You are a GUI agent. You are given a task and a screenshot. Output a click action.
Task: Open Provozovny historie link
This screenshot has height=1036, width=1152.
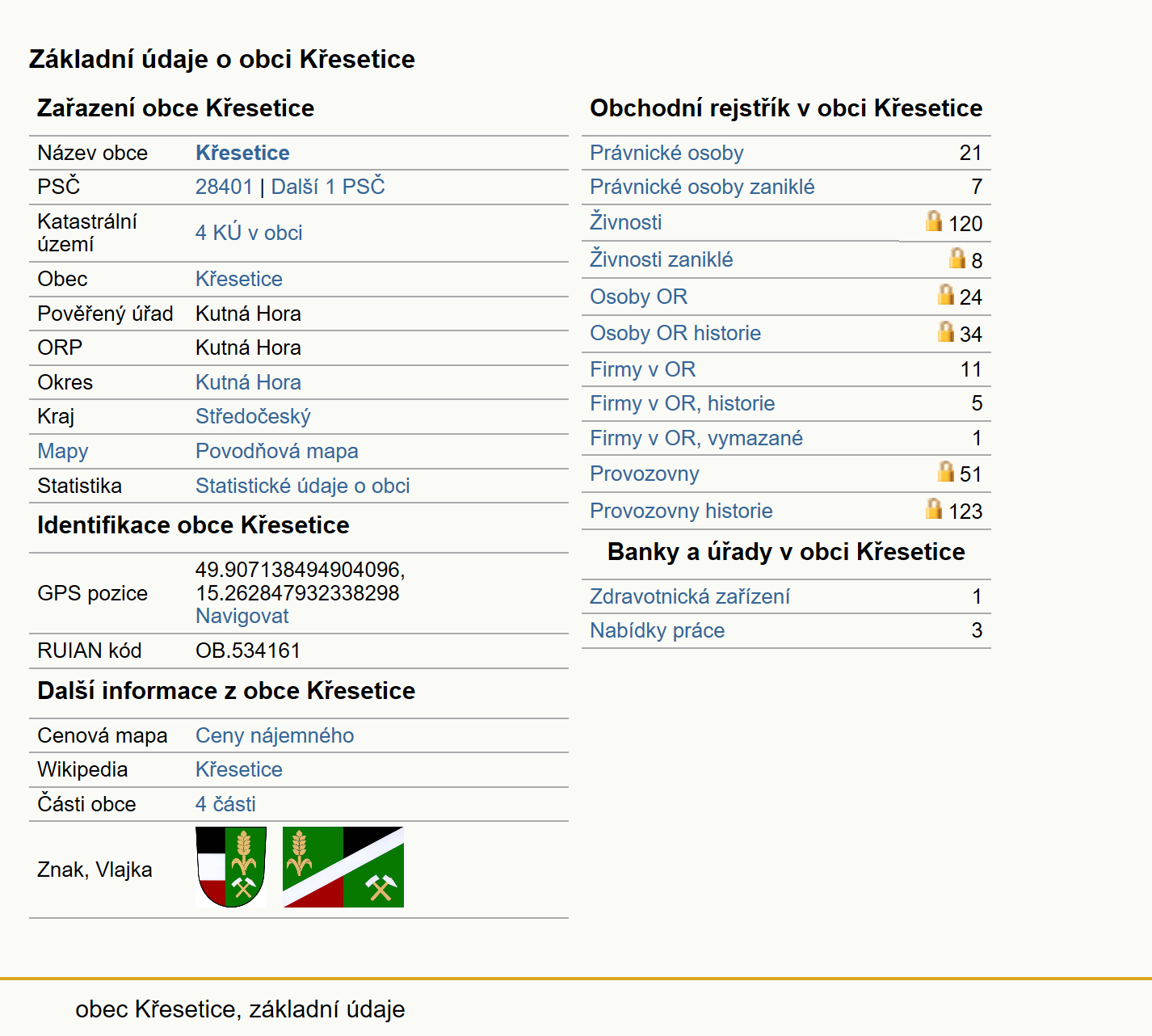pos(681,511)
